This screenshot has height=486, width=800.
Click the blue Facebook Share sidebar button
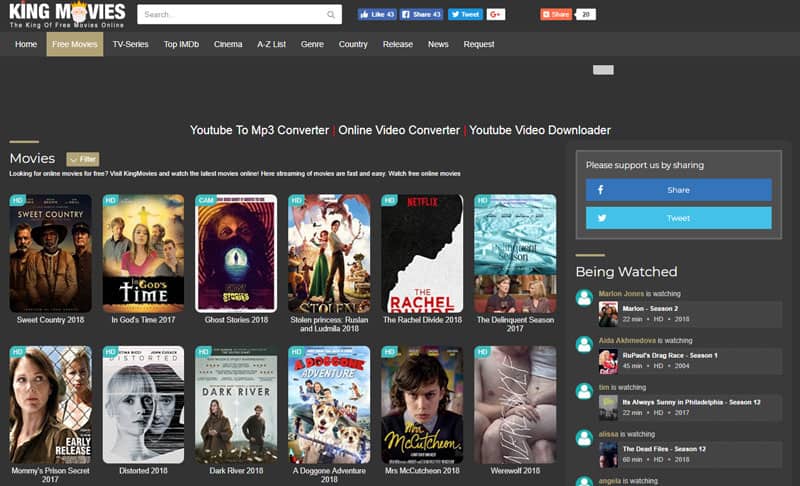pyautogui.click(x=678, y=190)
